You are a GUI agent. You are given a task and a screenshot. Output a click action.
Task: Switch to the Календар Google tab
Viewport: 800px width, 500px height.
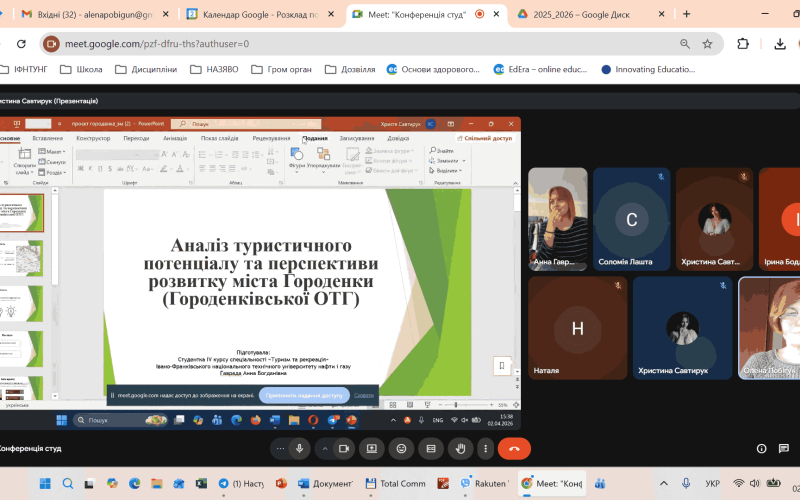tap(255, 14)
